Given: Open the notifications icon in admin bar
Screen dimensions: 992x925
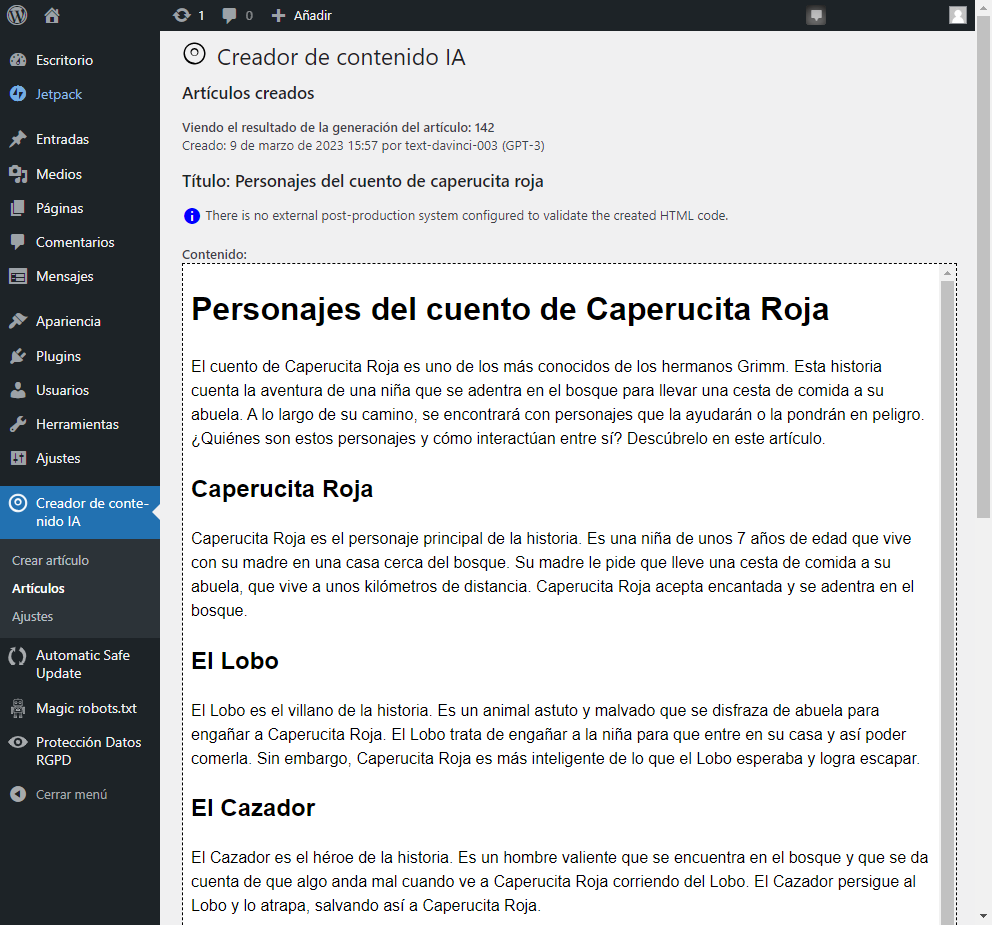Looking at the screenshot, I should pos(816,15).
